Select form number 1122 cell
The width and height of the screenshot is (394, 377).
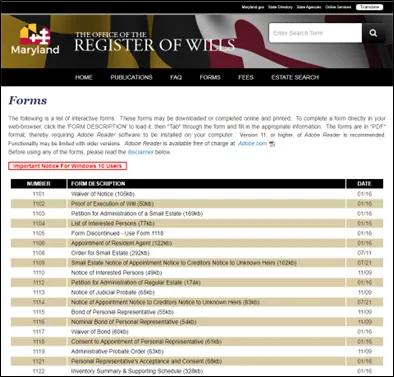(x=38, y=371)
